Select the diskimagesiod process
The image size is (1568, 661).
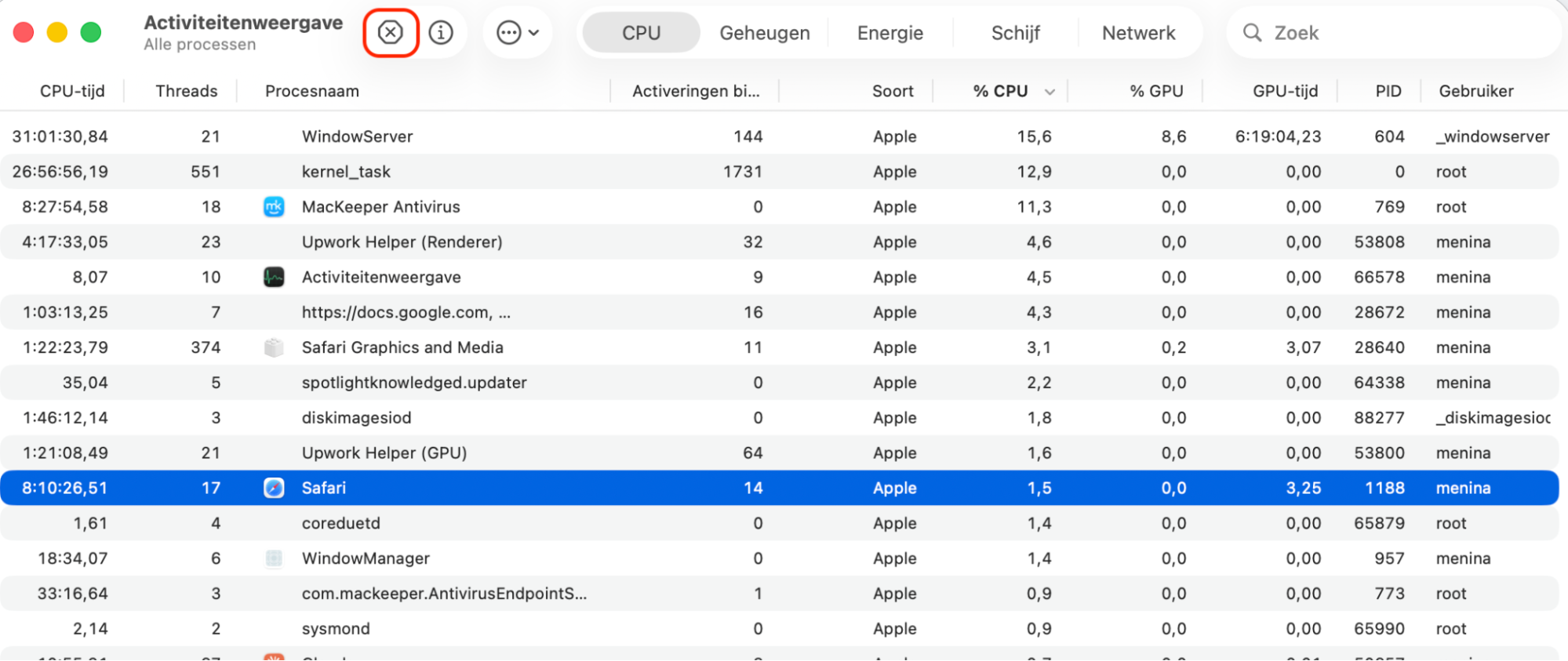pos(356,418)
